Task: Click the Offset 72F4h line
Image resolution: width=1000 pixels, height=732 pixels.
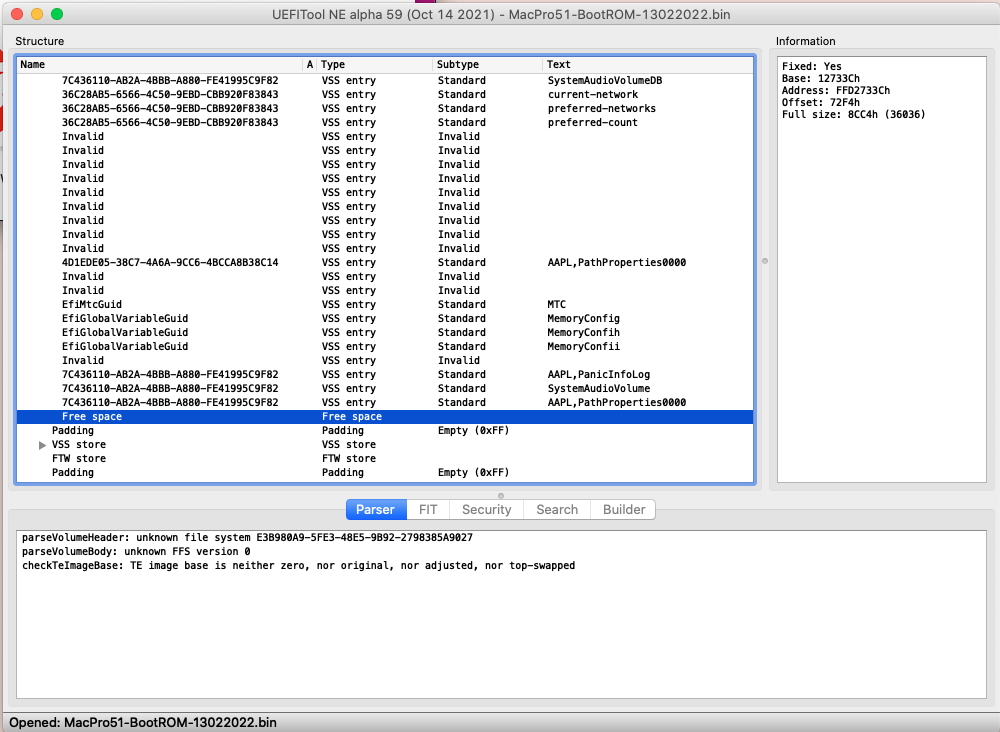Action: pyautogui.click(x=821, y=103)
